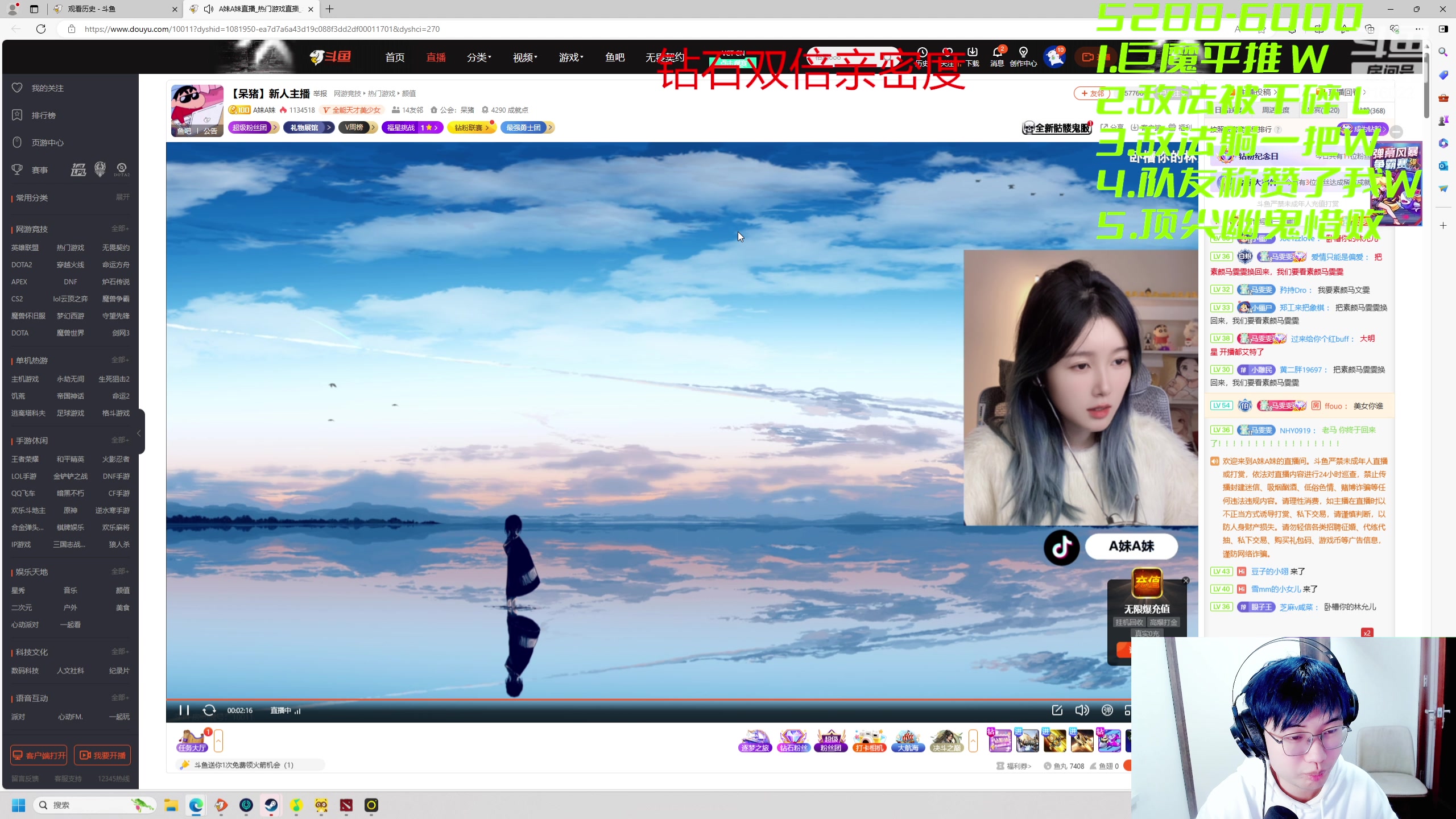Viewport: 1456px width, 819px height.
Task: Click 斗鱼送你1次免费领火箭机会 notice
Action: coord(250,765)
